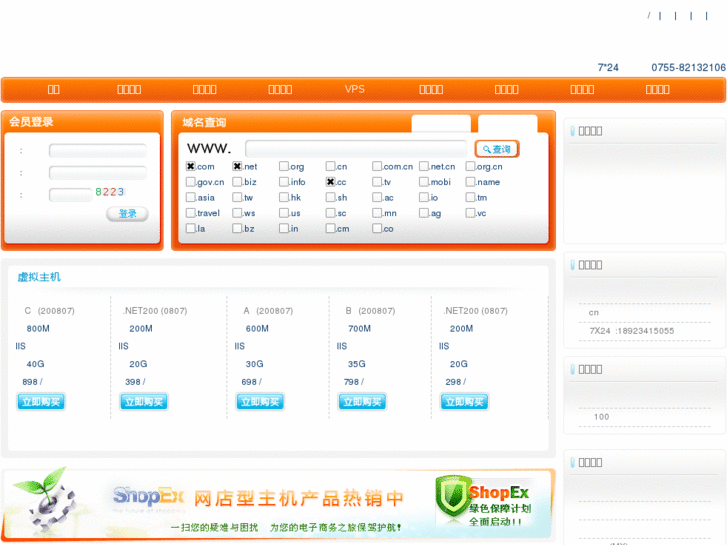Buy the 298 priced .NET200 hosting plan
This screenshot has height=545, width=727.
click(x=464, y=402)
